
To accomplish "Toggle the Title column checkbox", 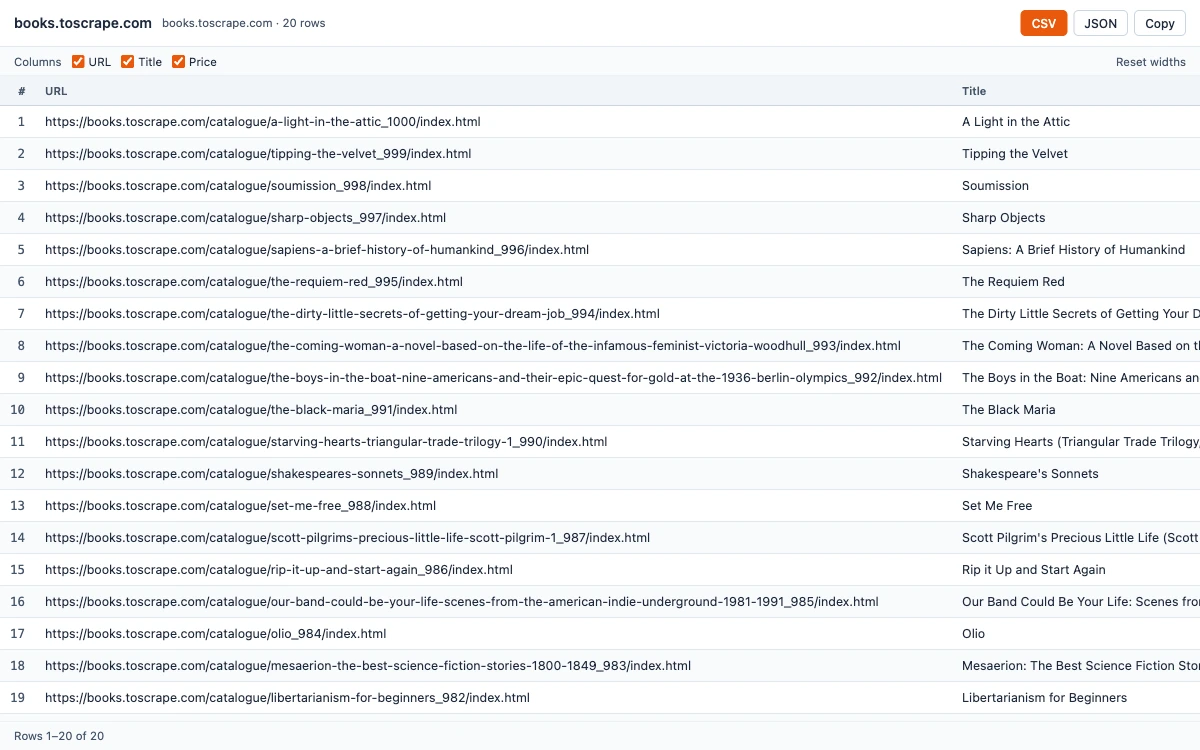I will click(127, 62).
